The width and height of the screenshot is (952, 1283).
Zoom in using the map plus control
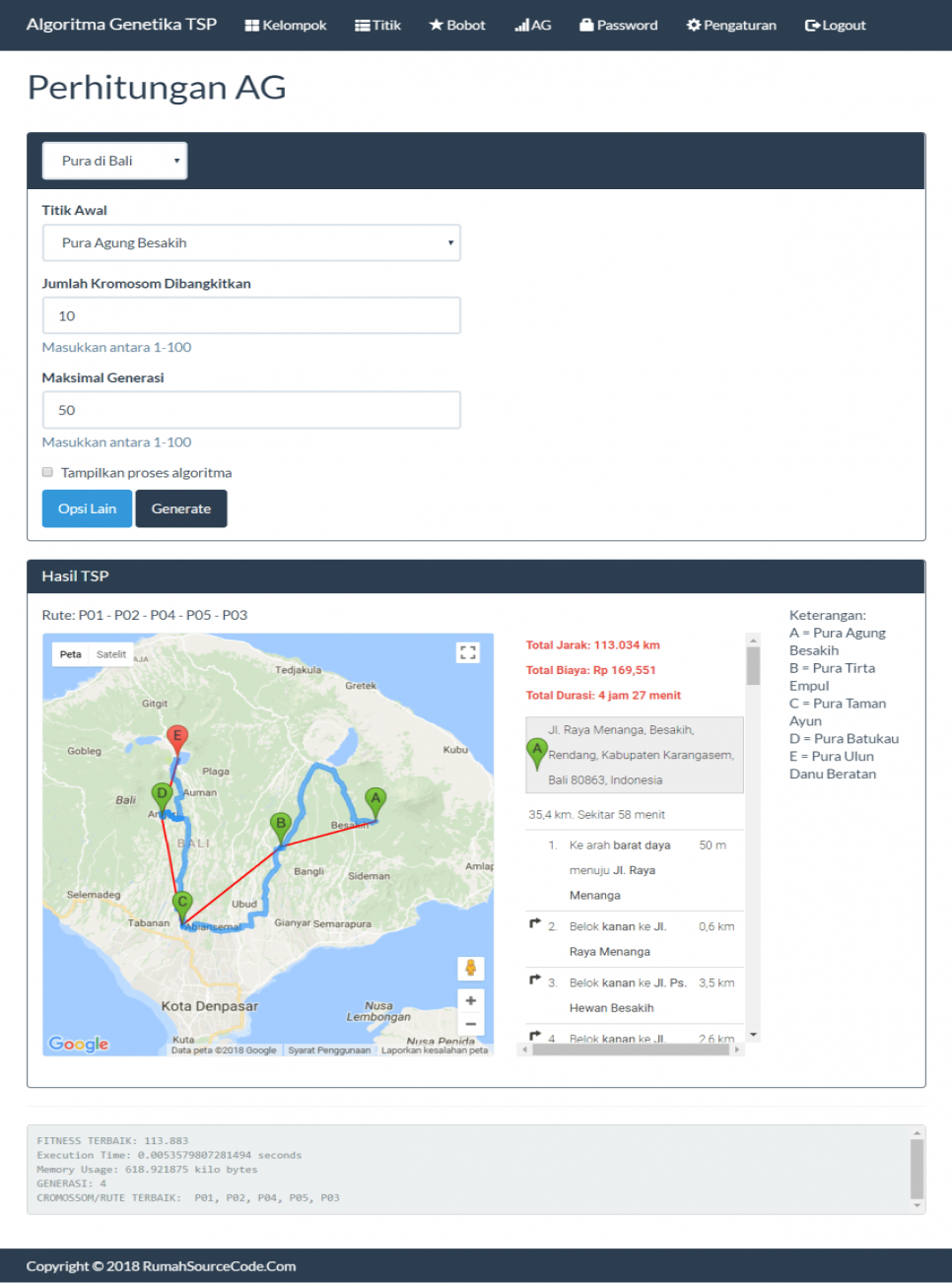click(x=470, y=1000)
